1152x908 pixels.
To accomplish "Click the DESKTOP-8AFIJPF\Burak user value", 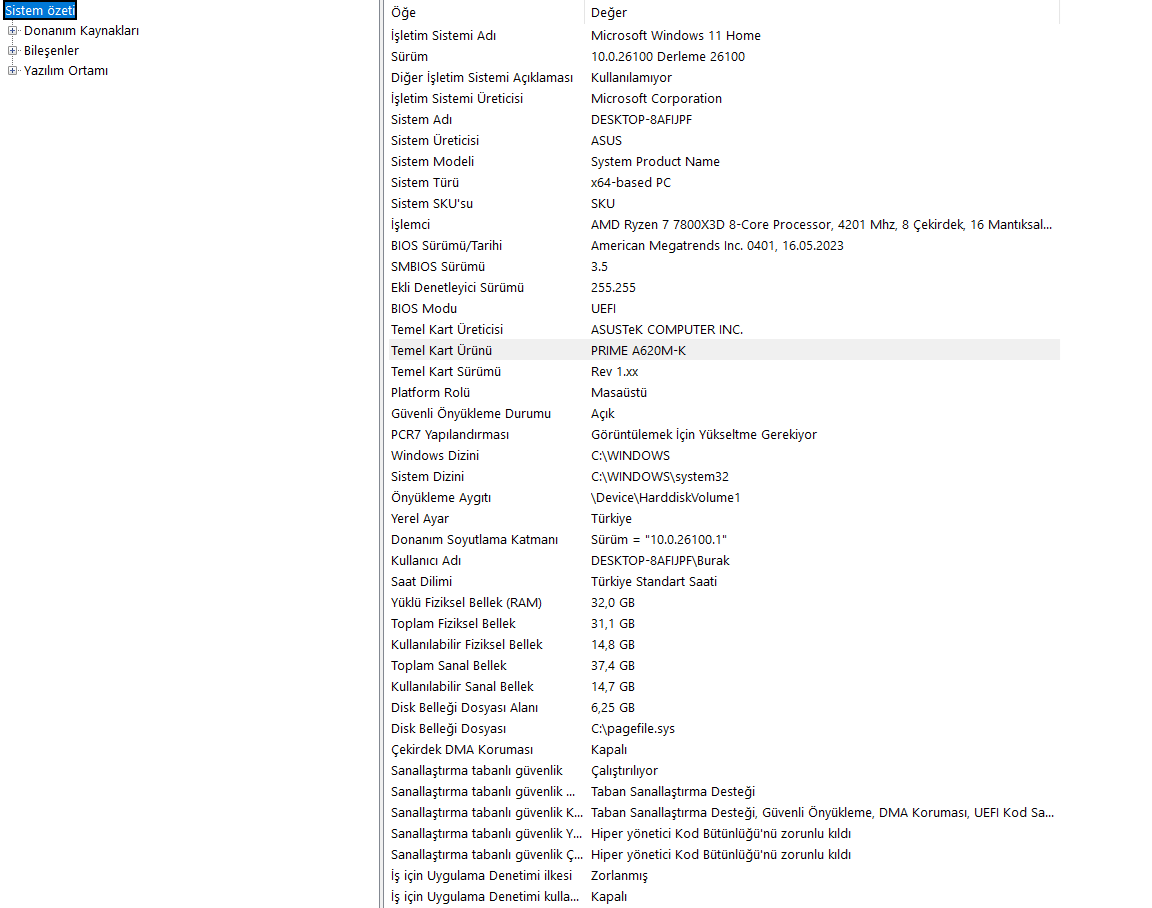I will [x=660, y=561].
